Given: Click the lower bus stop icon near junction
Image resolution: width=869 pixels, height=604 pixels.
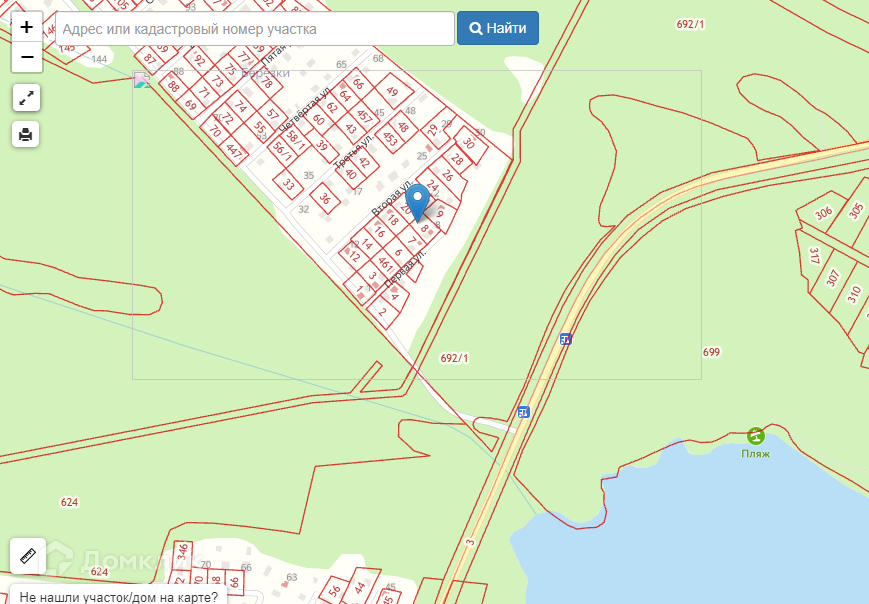Looking at the screenshot, I should click(523, 412).
